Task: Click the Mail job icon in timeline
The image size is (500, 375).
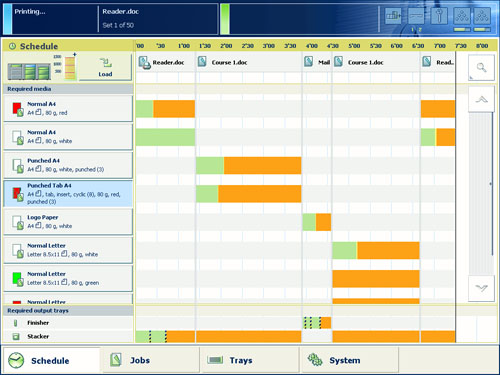Action: click(x=309, y=62)
